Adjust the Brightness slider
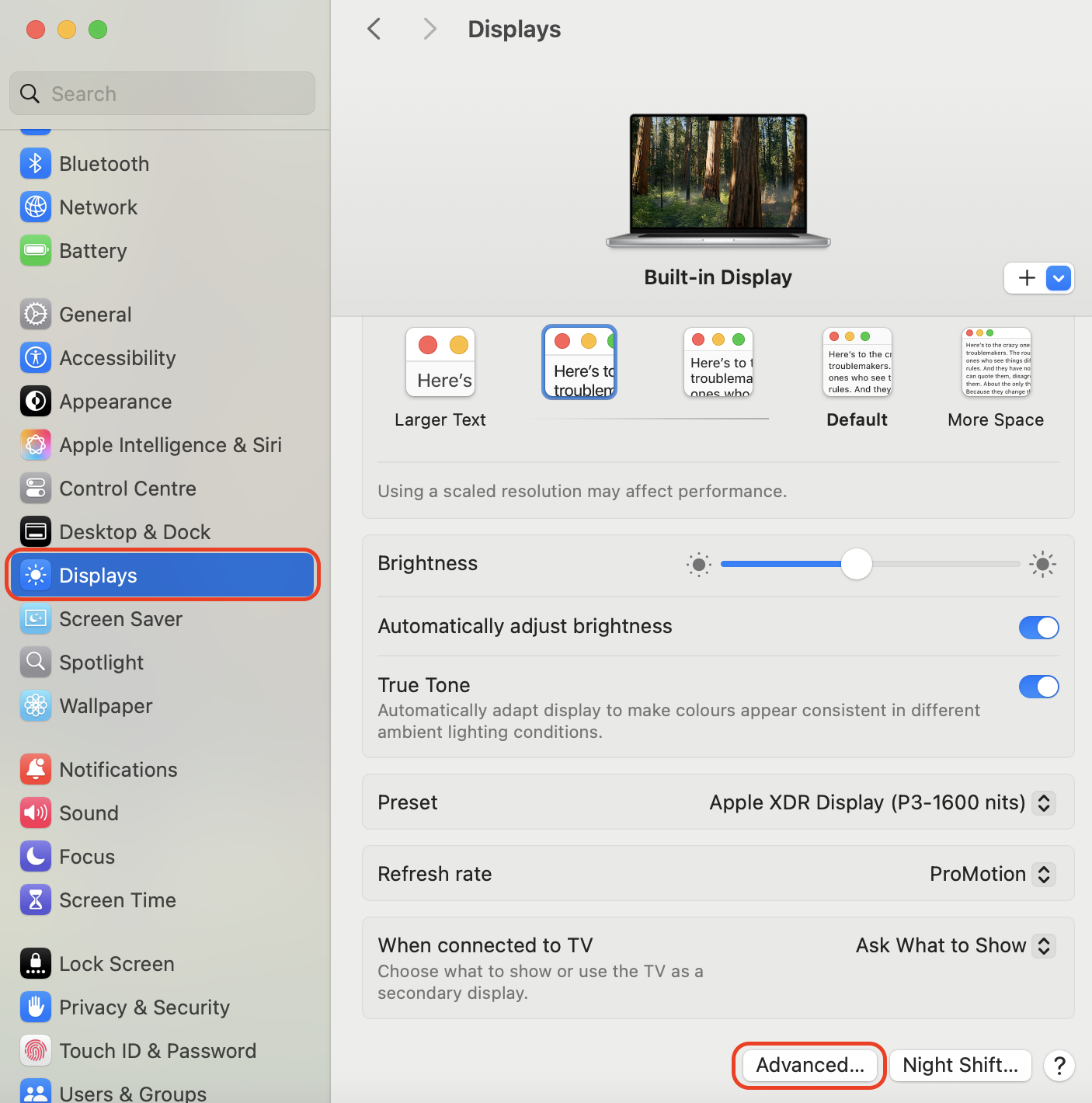Image resolution: width=1092 pixels, height=1103 pixels. point(857,565)
